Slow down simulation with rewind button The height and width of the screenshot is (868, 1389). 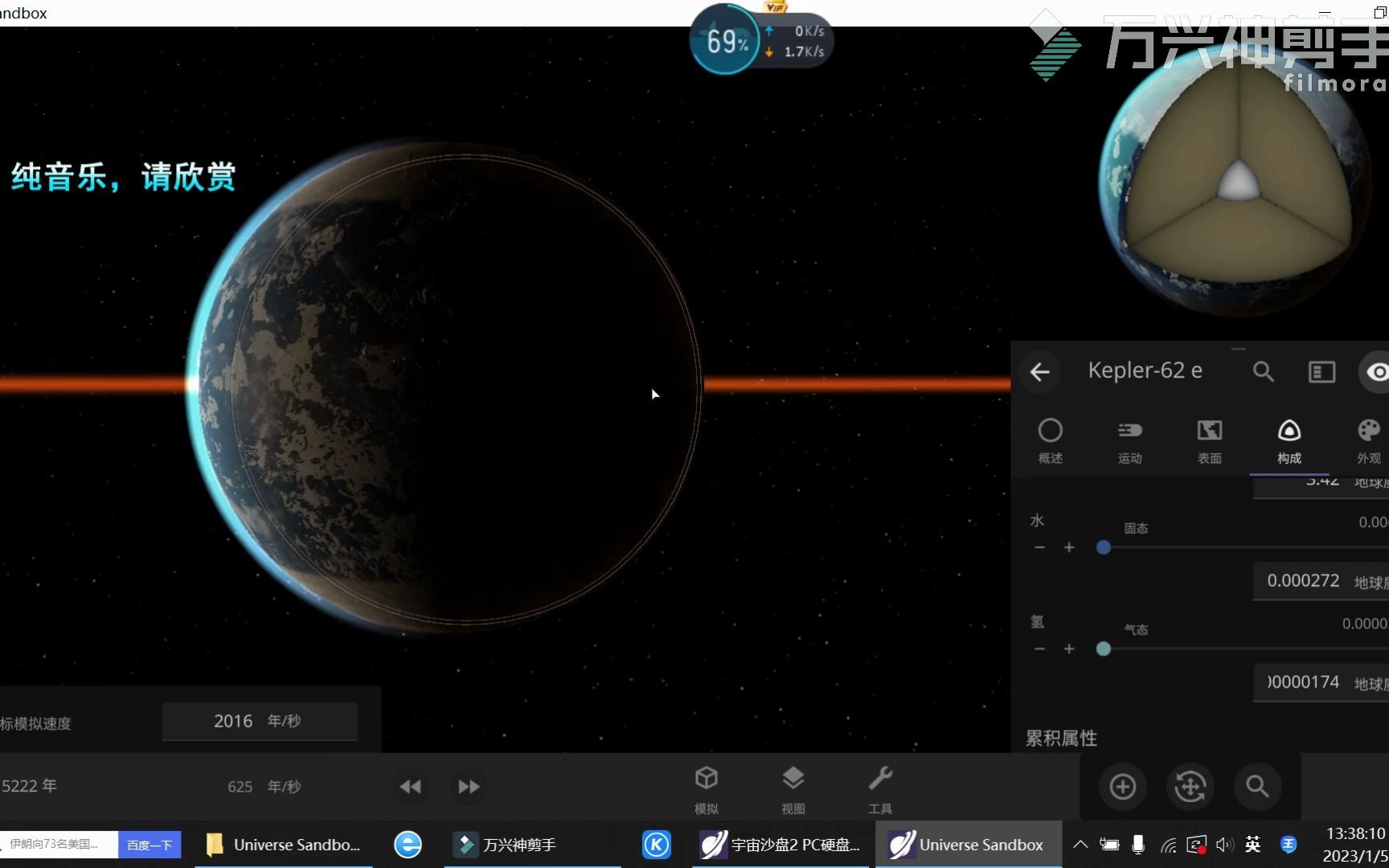pyautogui.click(x=410, y=786)
